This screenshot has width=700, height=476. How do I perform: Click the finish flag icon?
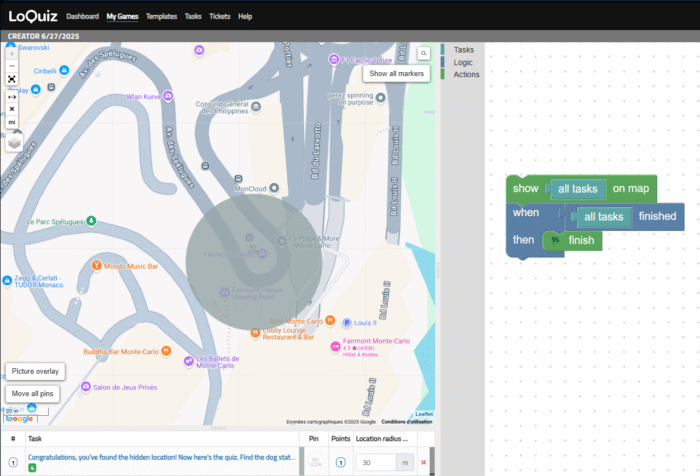click(x=555, y=240)
